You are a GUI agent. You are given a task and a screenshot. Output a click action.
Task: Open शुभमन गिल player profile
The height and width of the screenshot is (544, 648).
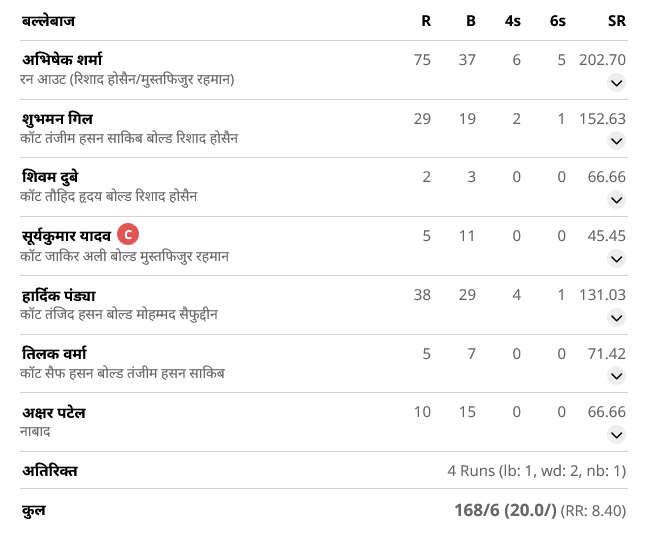pyautogui.click(x=57, y=119)
